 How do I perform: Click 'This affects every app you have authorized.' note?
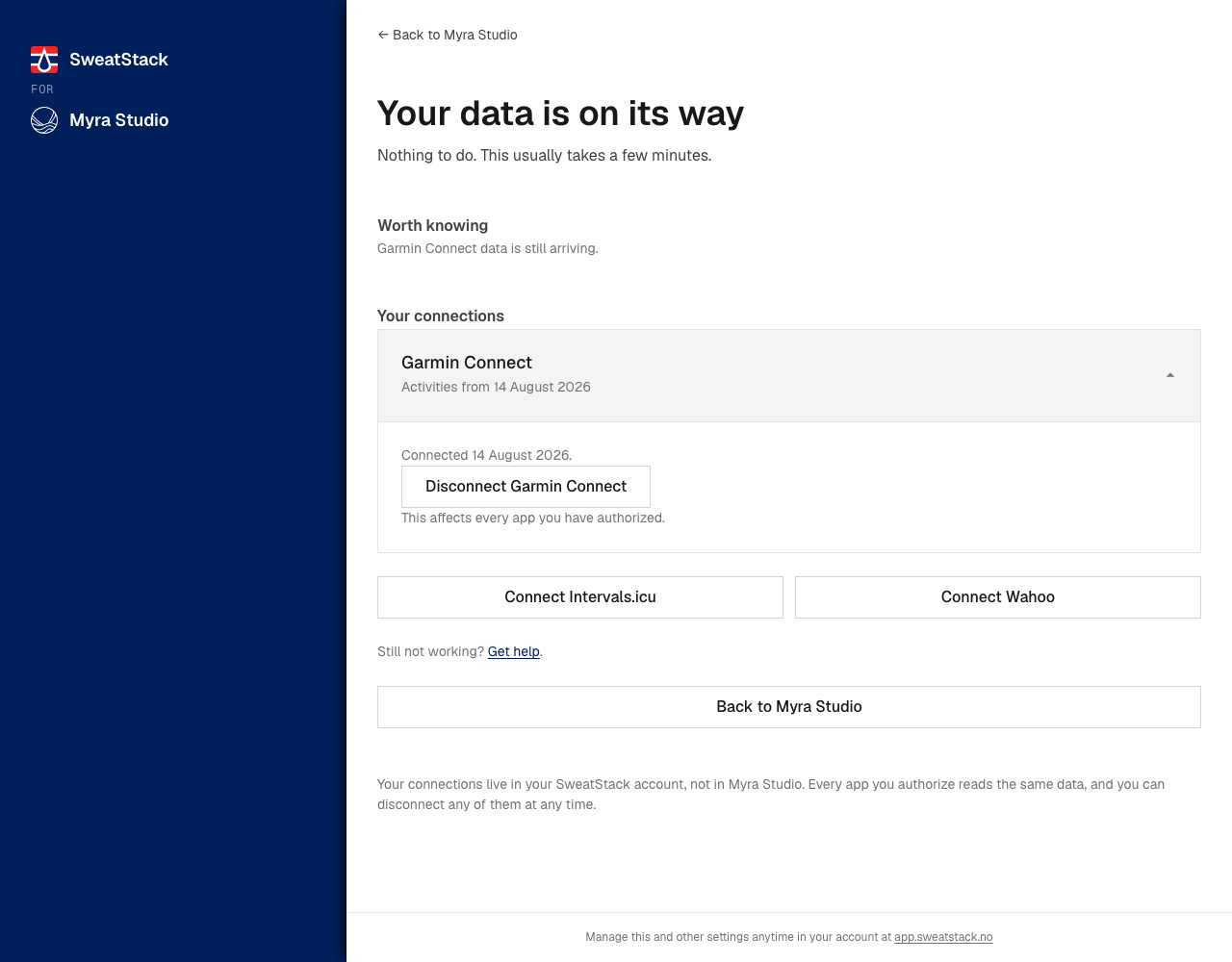(x=533, y=518)
